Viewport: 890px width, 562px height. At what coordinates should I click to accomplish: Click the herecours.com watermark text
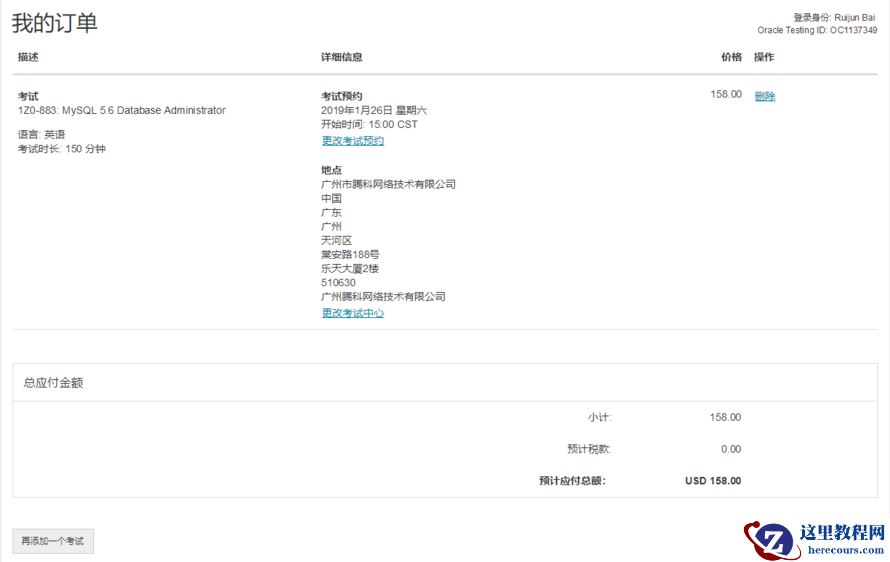tap(846, 550)
